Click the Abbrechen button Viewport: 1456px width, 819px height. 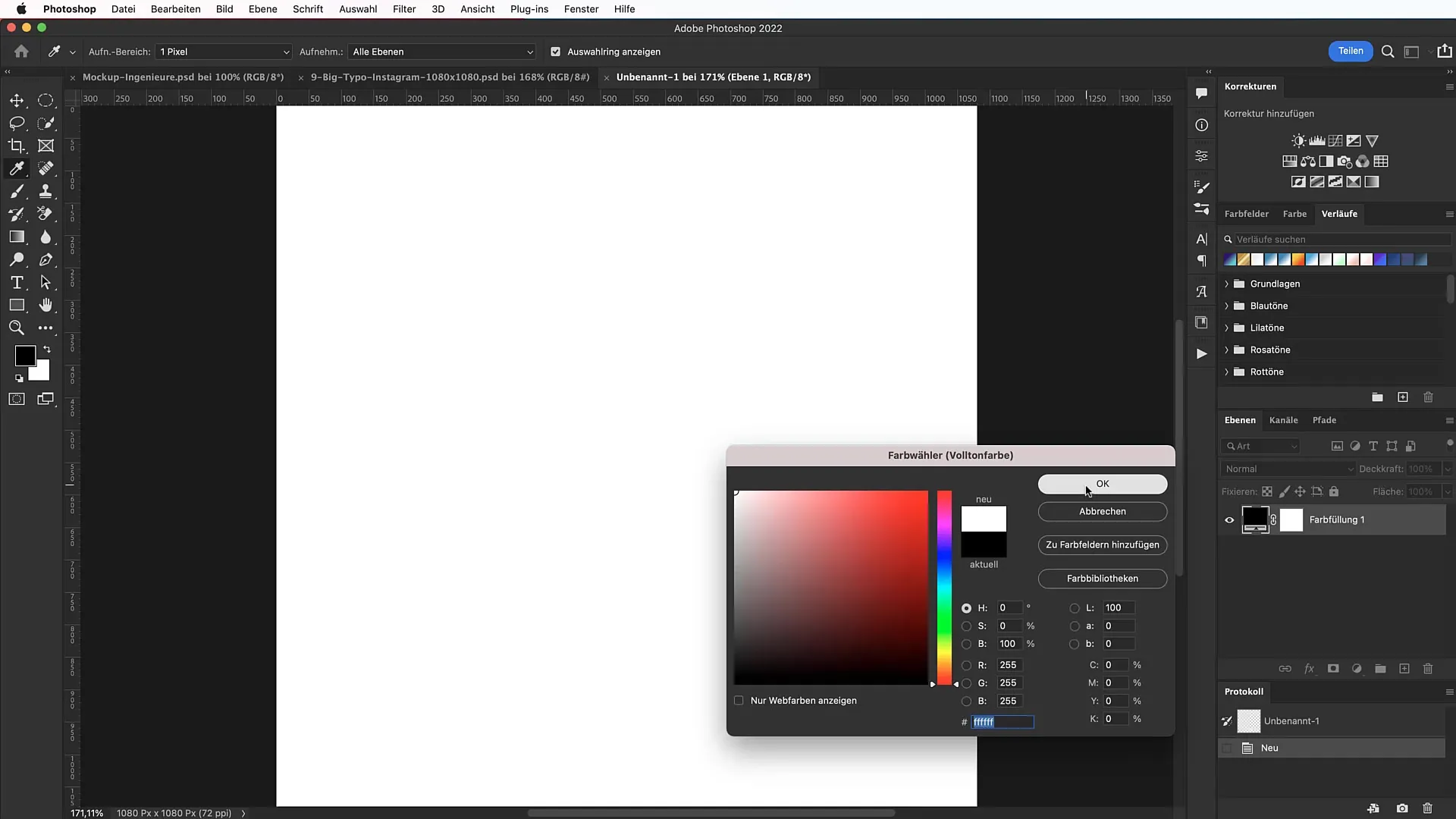tap(1102, 511)
